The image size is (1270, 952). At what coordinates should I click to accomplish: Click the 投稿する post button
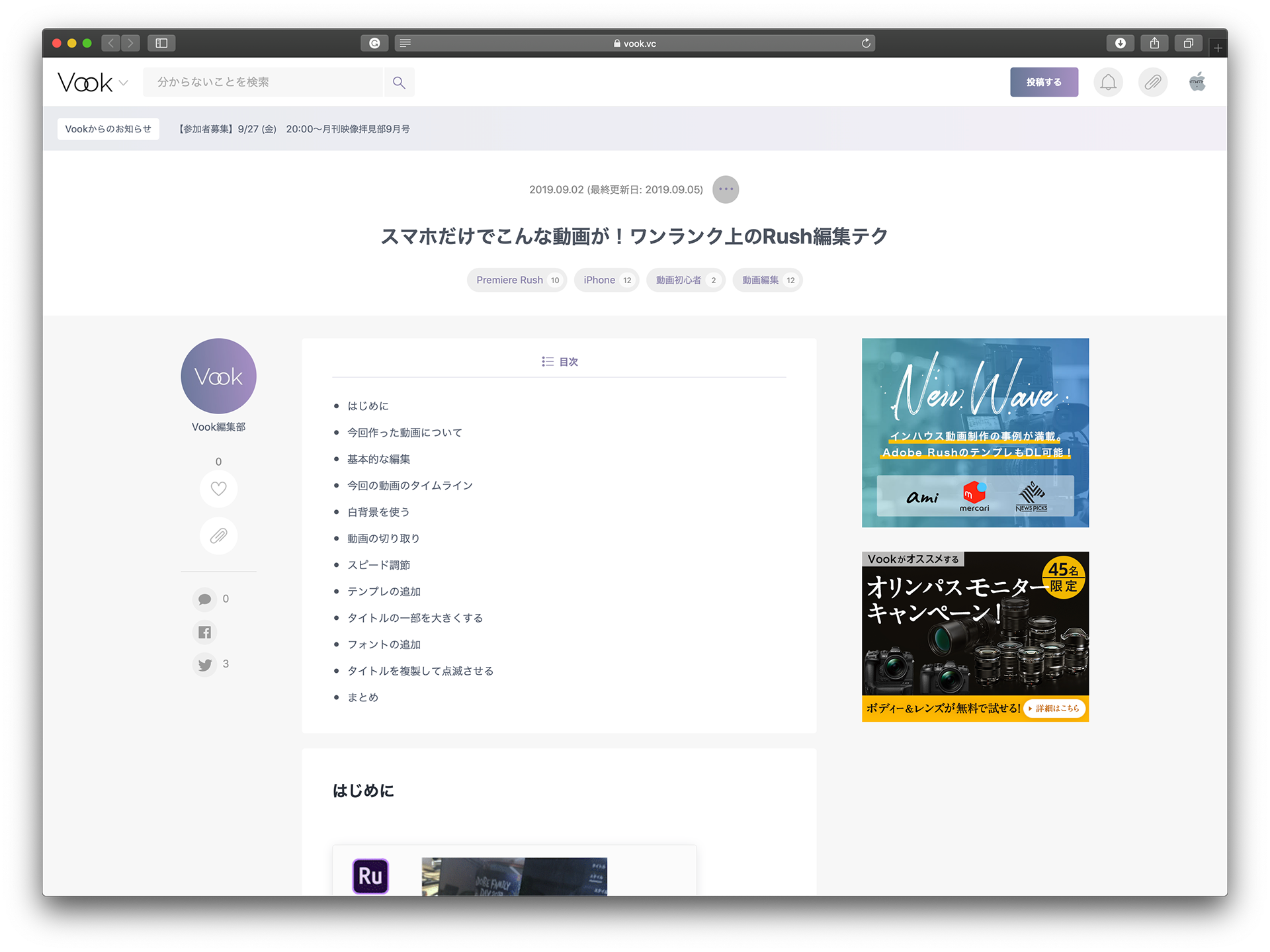[x=1043, y=83]
